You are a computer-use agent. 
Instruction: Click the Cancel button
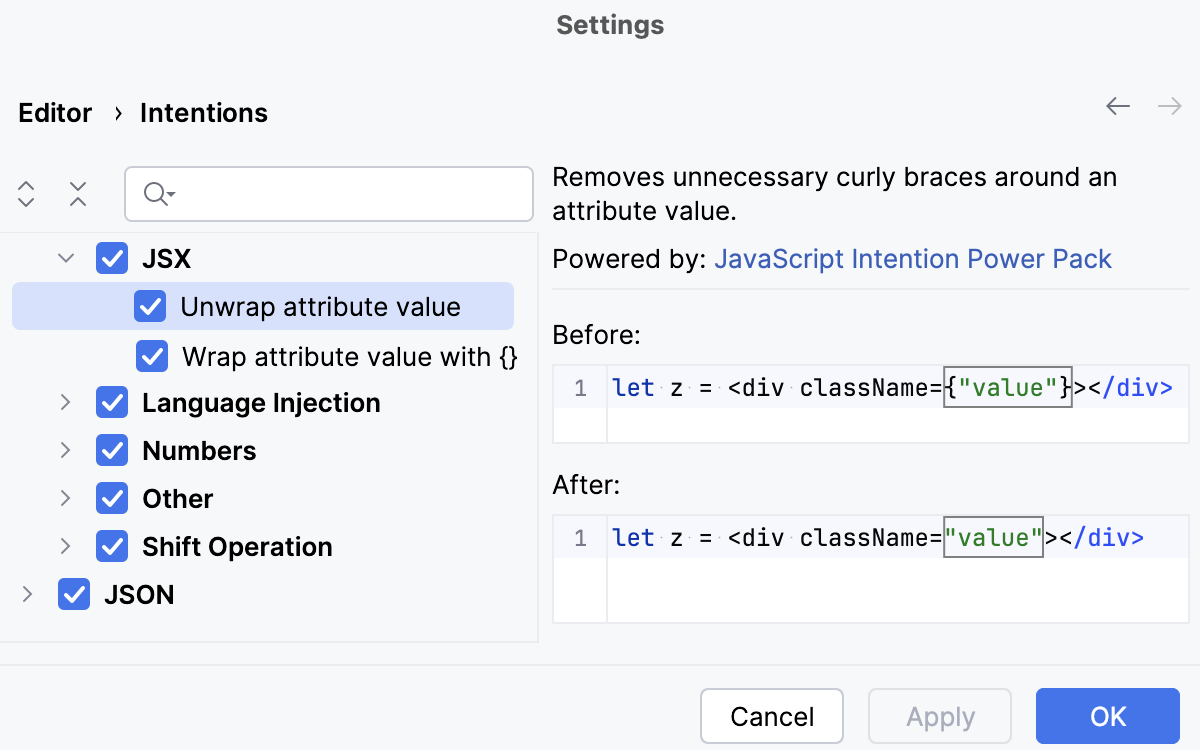772,717
